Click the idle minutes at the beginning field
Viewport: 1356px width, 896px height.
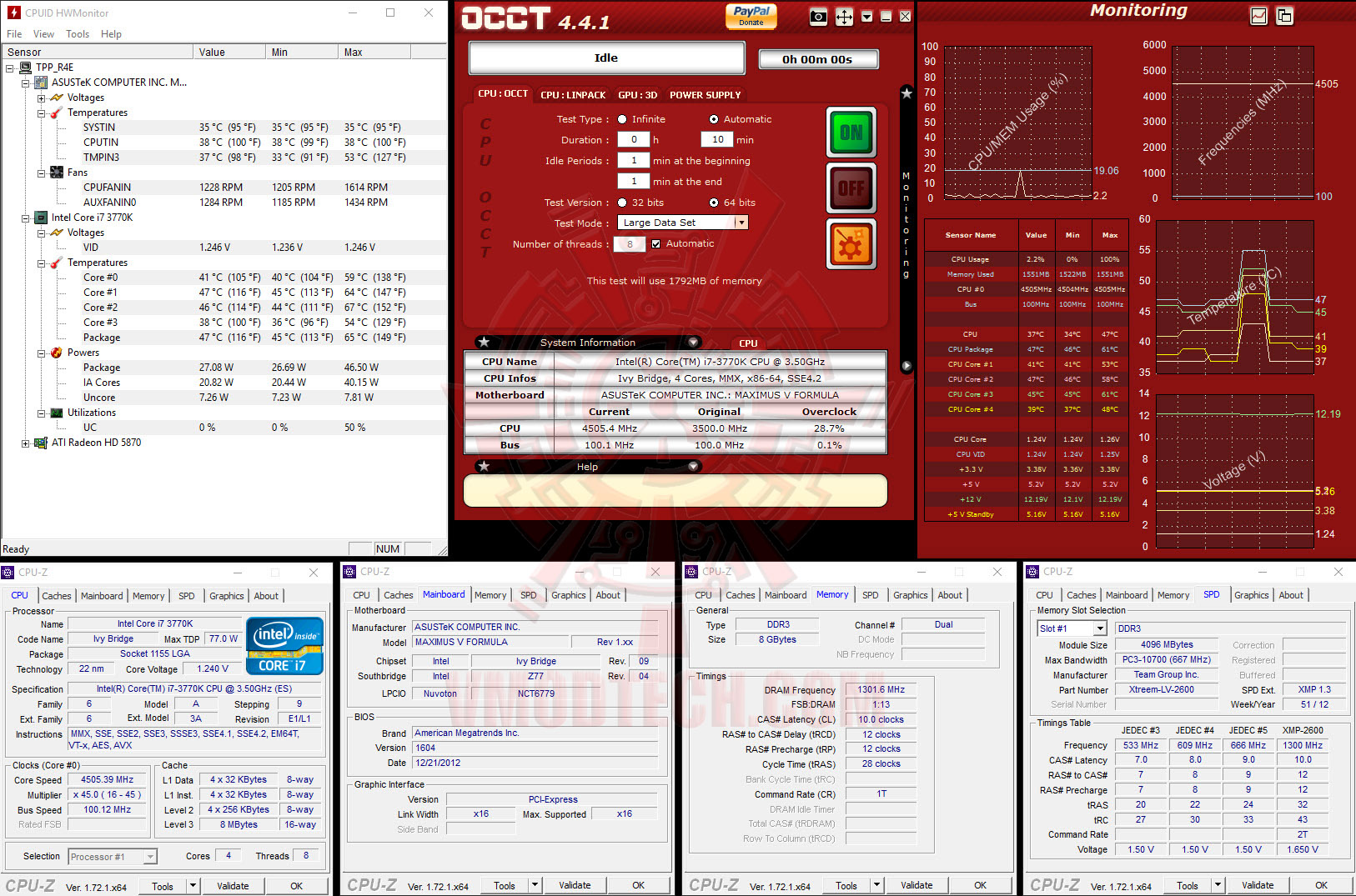(633, 161)
